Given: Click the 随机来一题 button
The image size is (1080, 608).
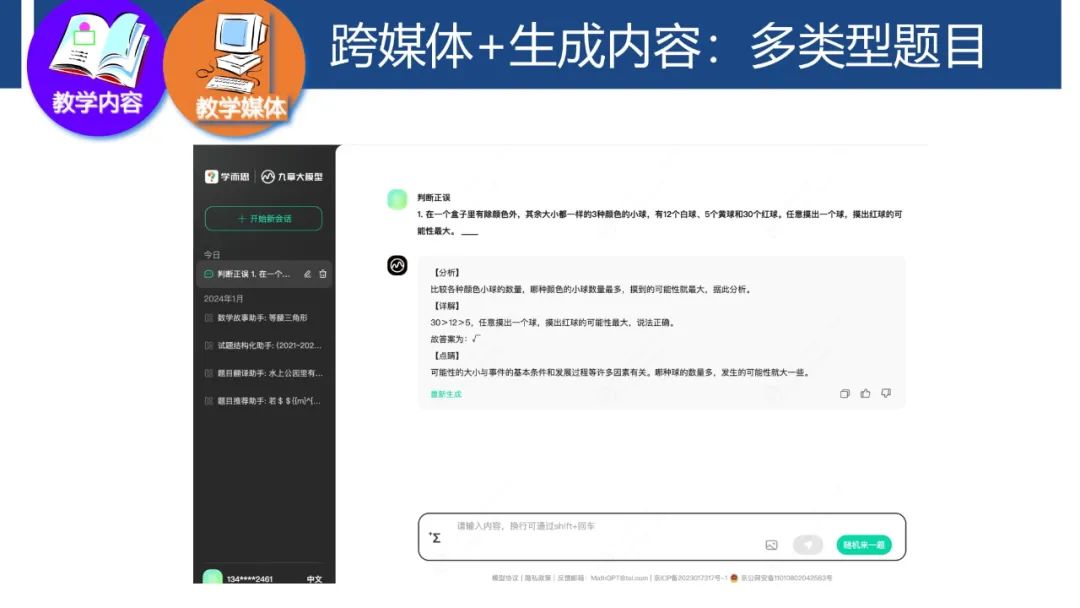Looking at the screenshot, I should 864,544.
